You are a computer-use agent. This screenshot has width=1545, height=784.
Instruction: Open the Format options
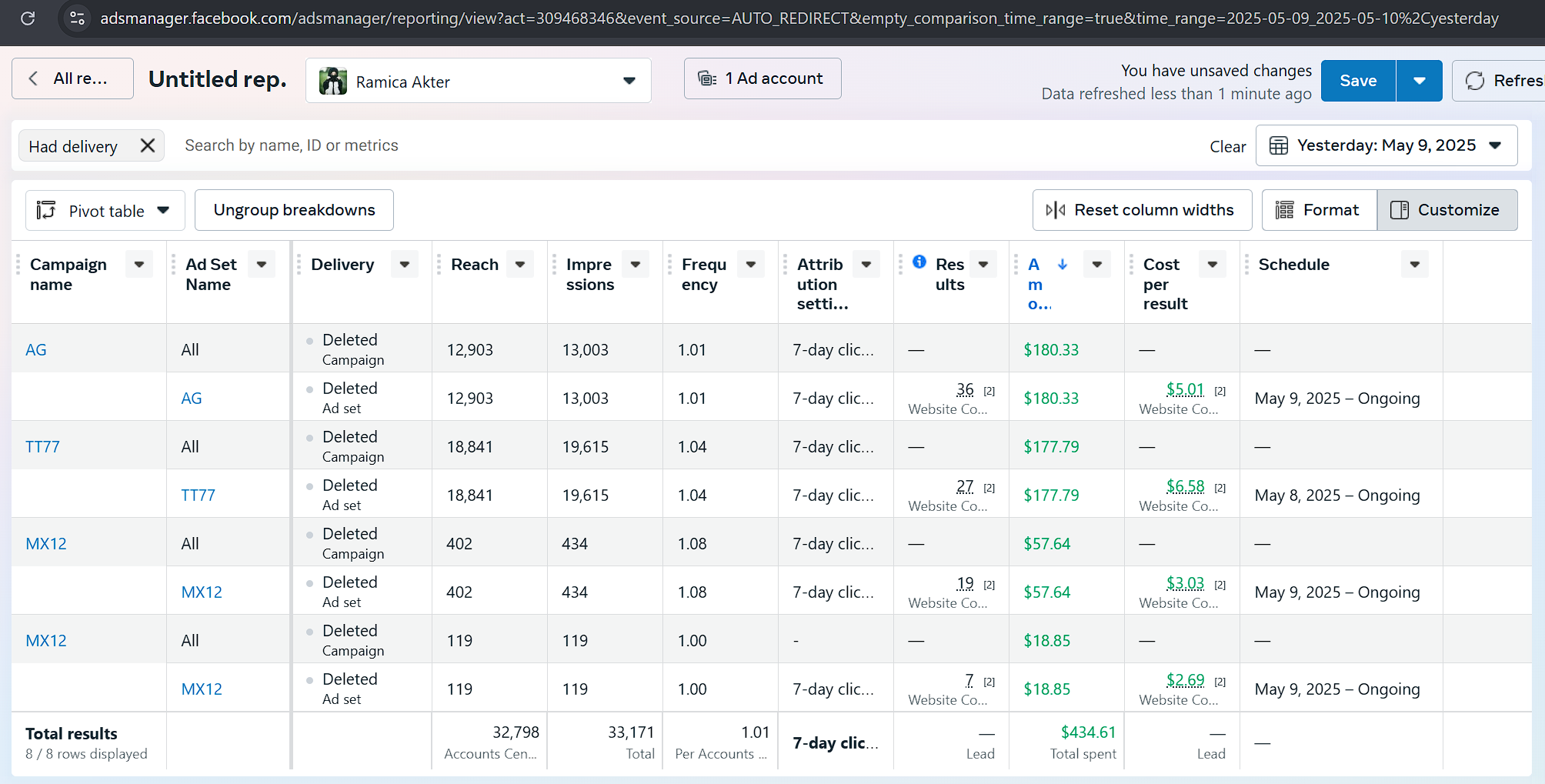1319,210
